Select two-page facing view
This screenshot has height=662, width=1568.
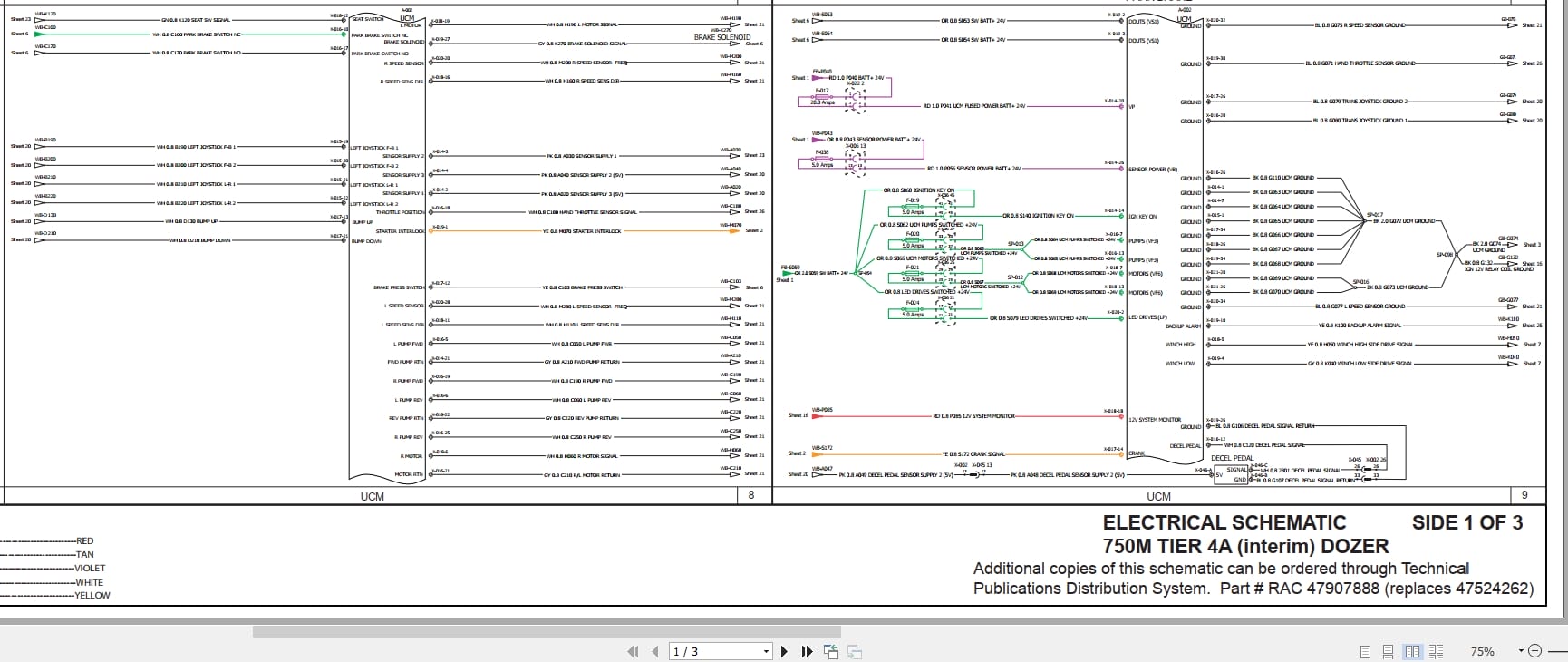click(x=1412, y=651)
